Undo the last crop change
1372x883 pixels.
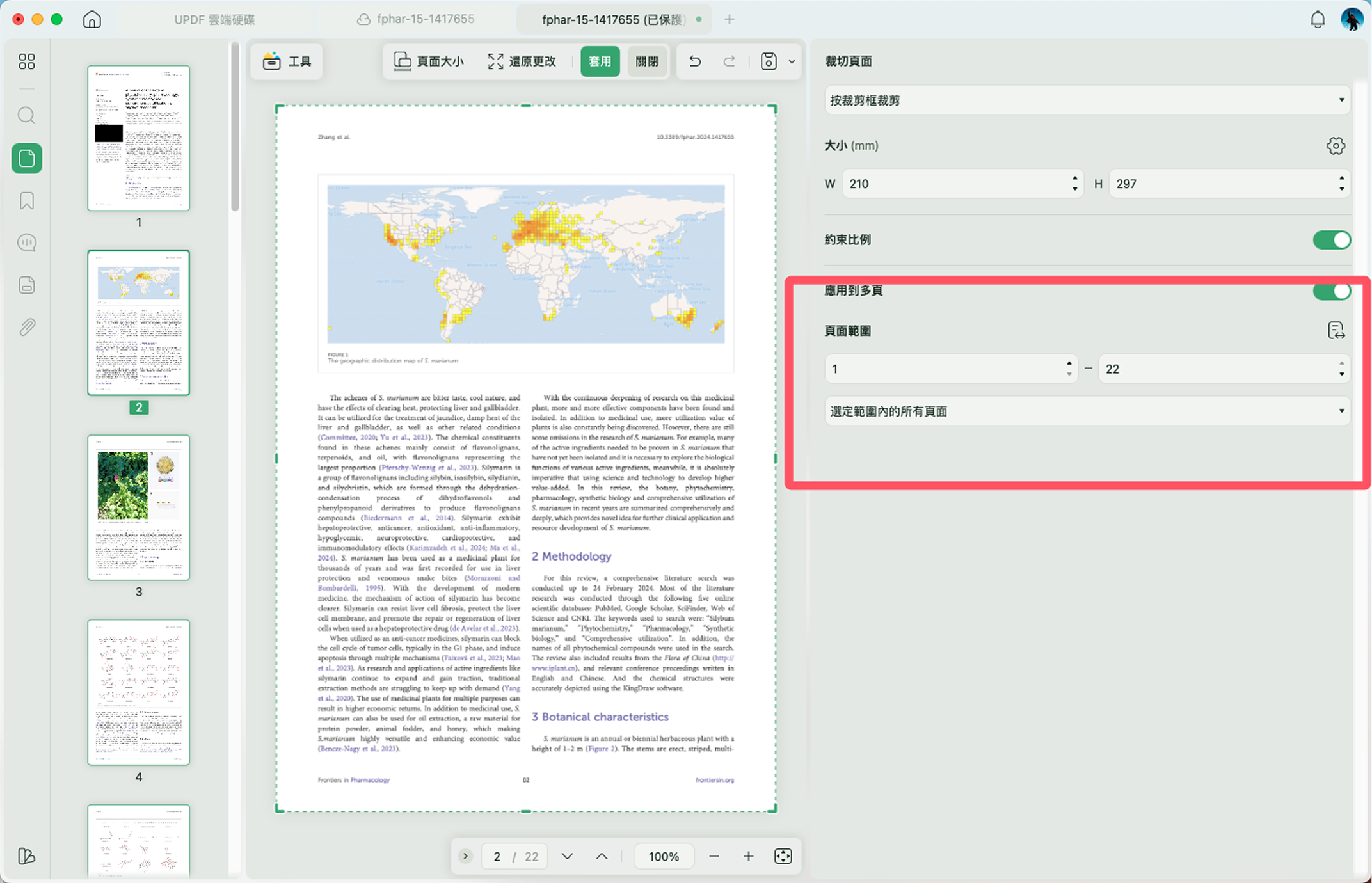tap(695, 61)
